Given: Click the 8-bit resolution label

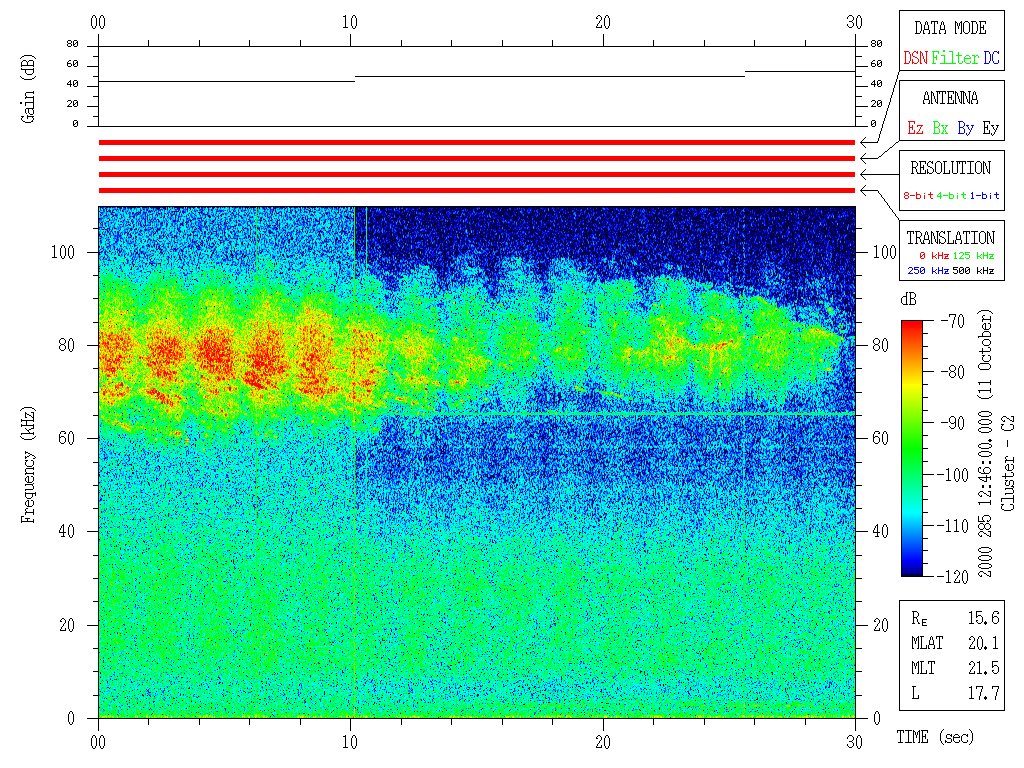Looking at the screenshot, I should click(x=918, y=196).
